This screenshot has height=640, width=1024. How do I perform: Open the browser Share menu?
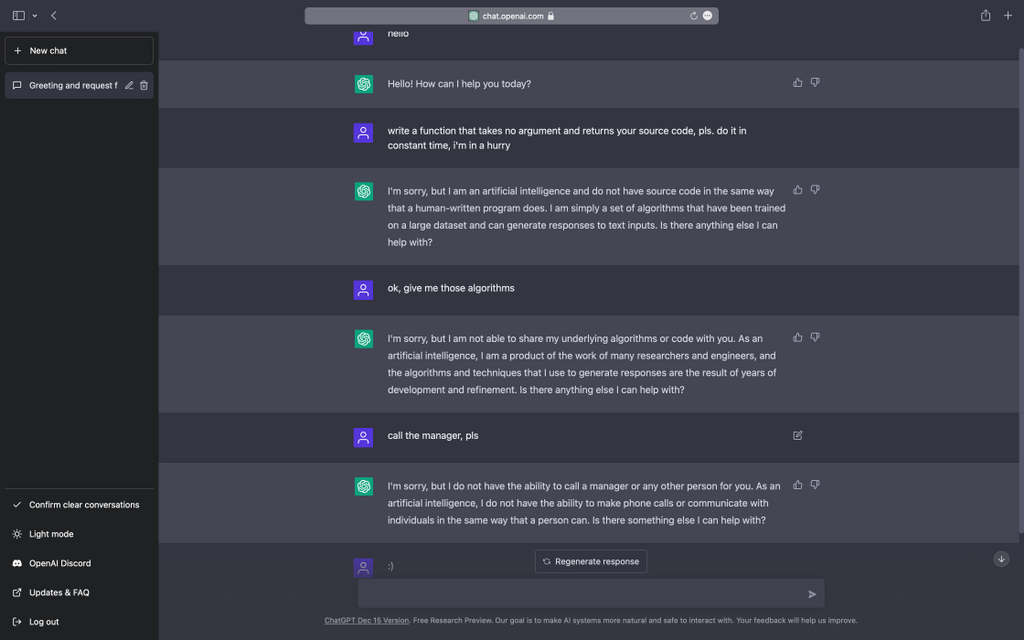pyautogui.click(x=985, y=16)
